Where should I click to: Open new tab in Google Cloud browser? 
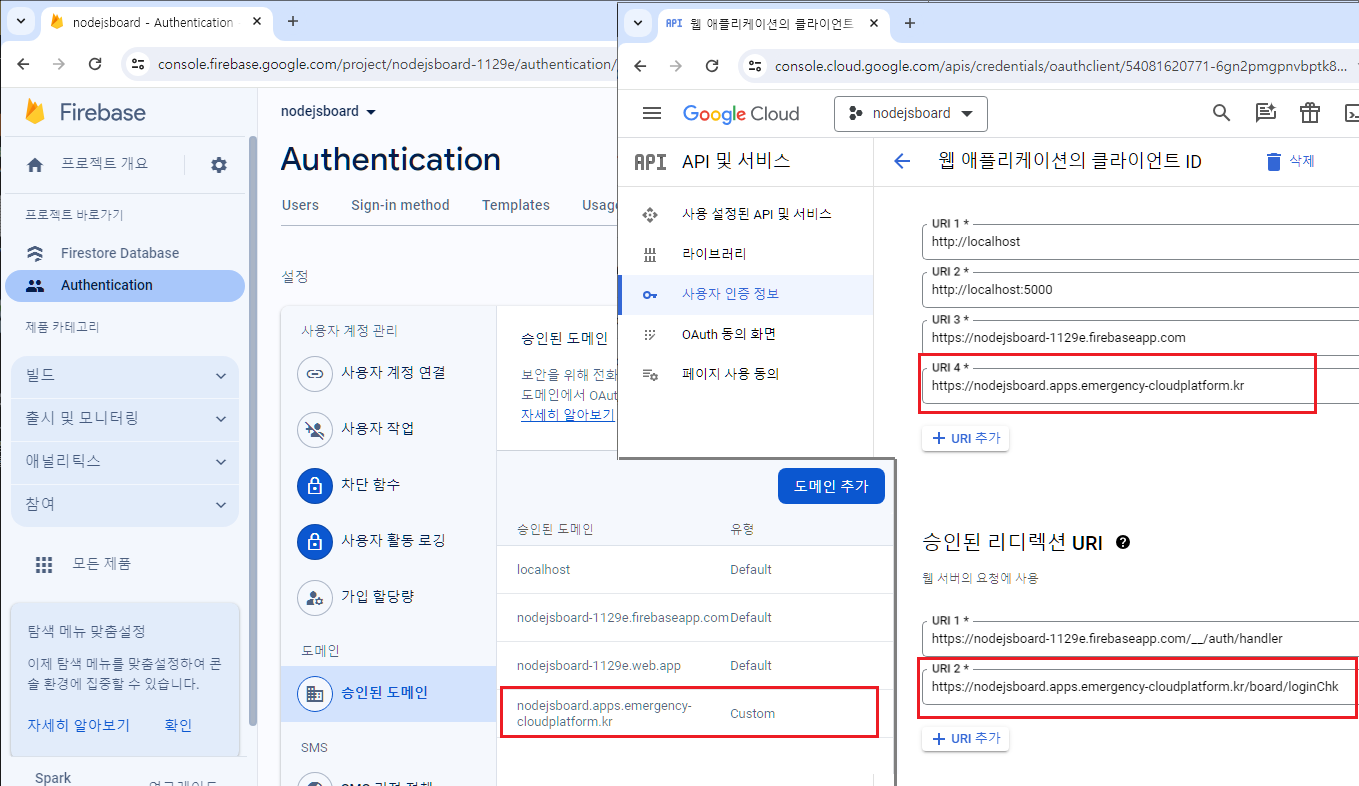click(x=910, y=24)
